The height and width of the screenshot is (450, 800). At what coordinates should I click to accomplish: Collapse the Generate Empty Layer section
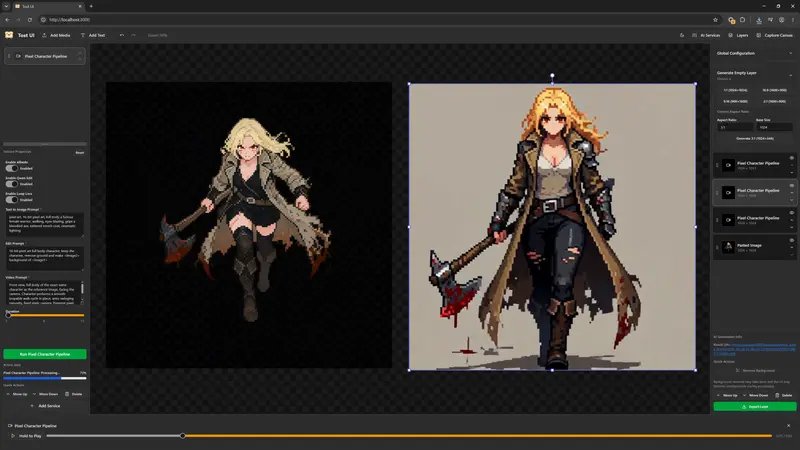791,76
